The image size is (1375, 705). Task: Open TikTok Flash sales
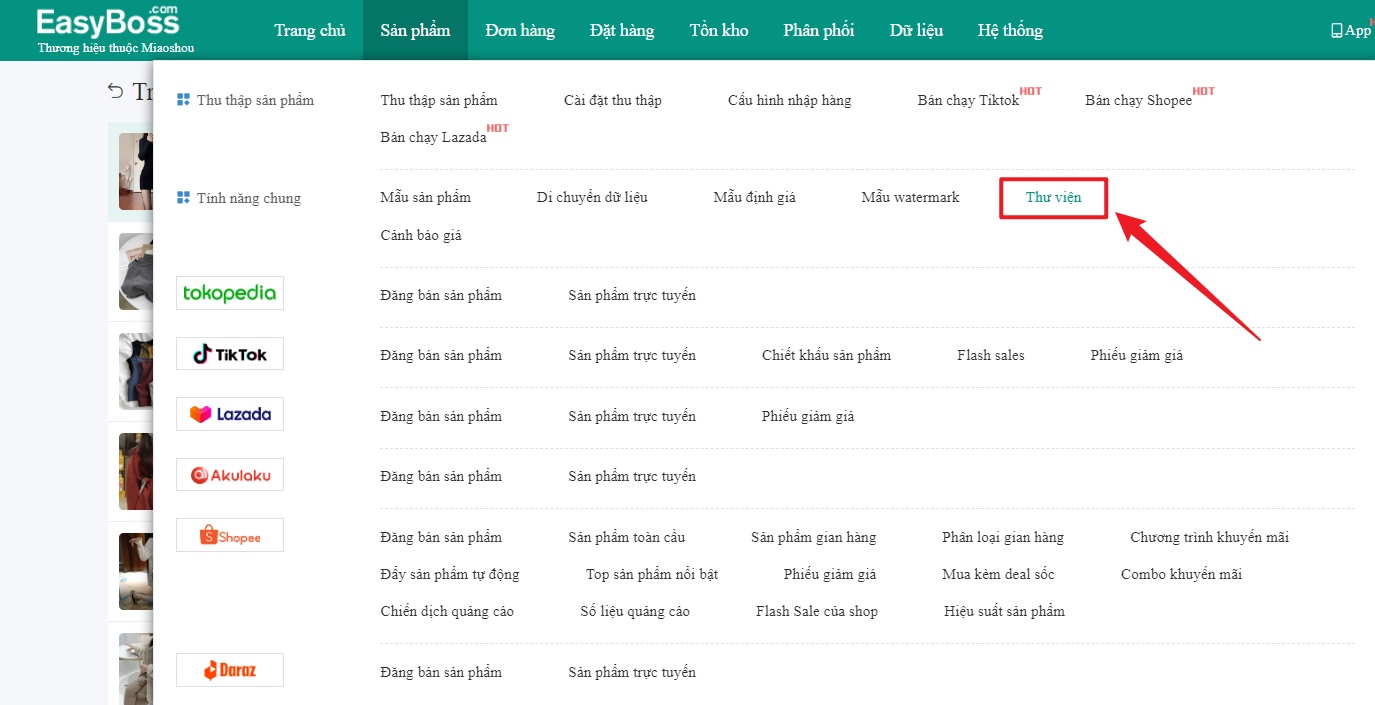[991, 355]
